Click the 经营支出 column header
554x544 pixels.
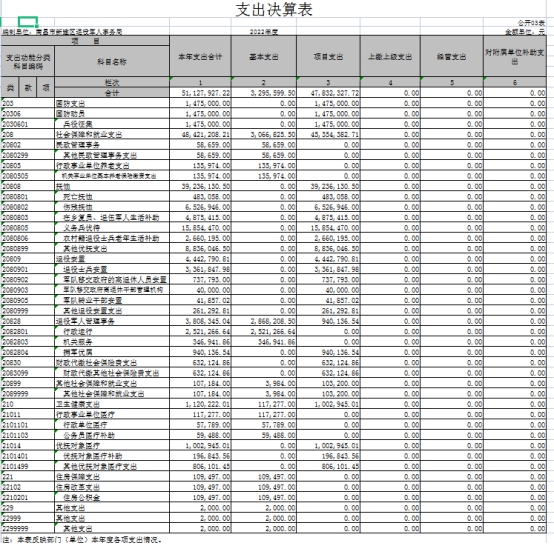[452, 57]
